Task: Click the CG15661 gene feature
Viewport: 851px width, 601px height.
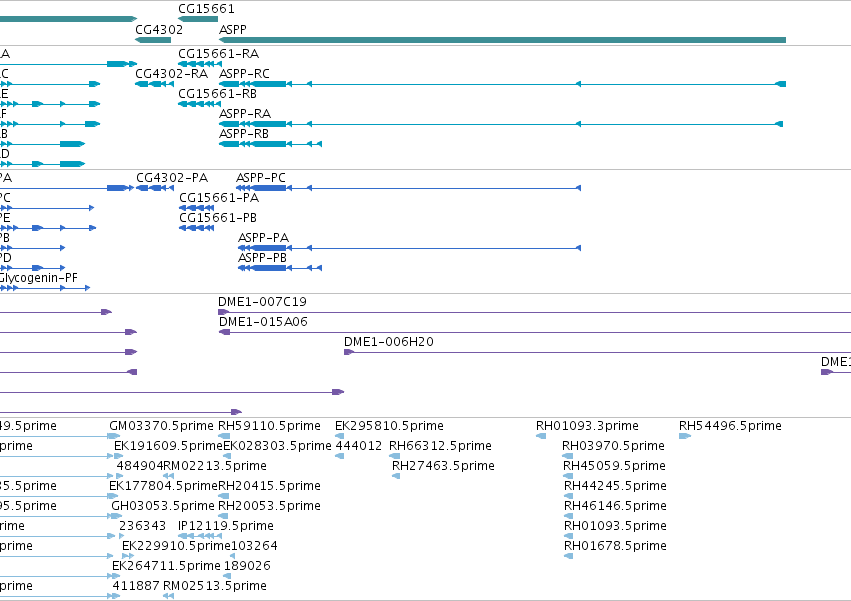Action: [198, 19]
